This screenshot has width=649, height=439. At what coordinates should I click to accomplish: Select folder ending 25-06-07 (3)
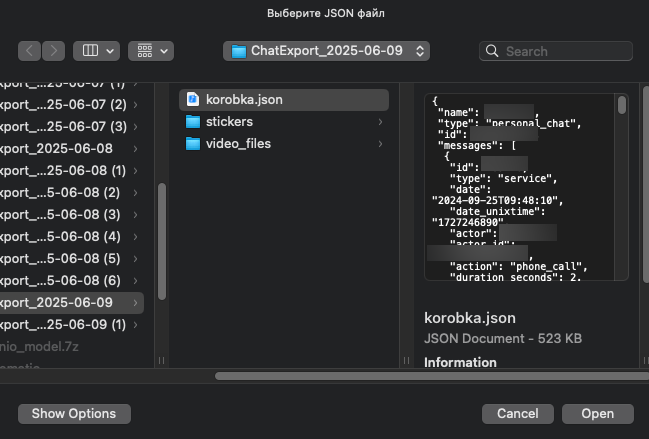point(72,126)
